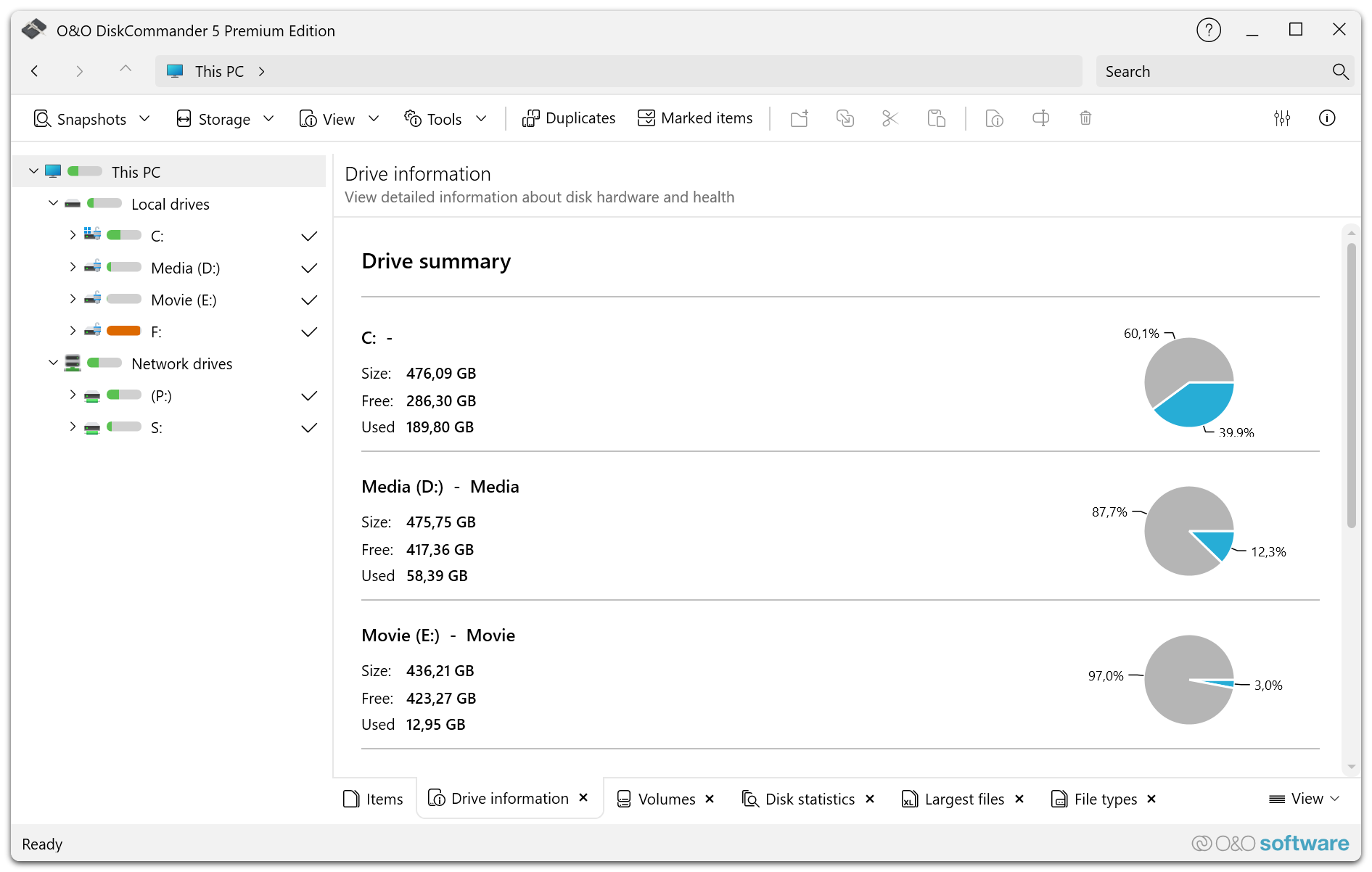
Task: Collapse the Network drives group
Action: click(53, 363)
